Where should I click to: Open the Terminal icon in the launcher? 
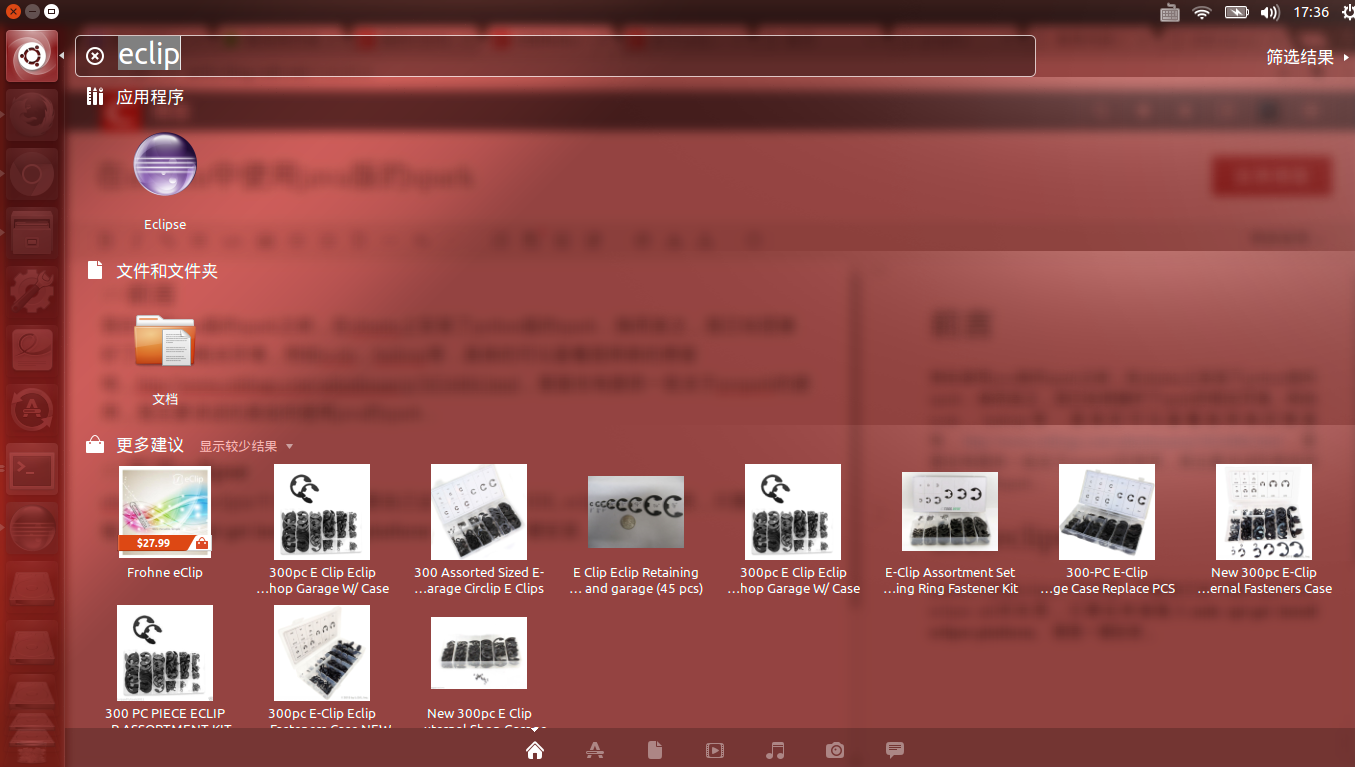[x=31, y=468]
